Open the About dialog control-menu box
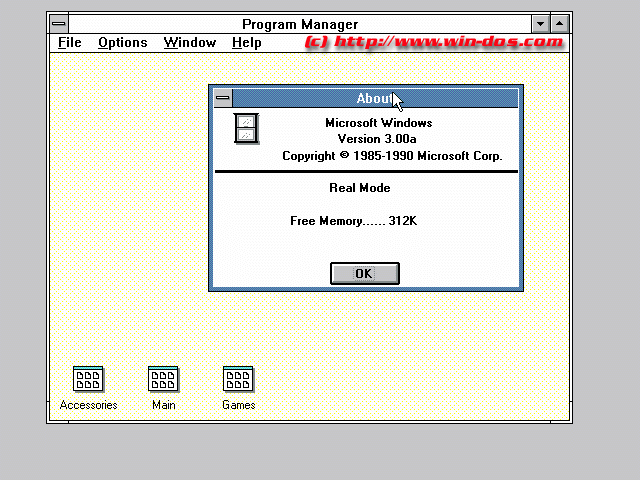This screenshot has width=640, height=480. [222, 98]
